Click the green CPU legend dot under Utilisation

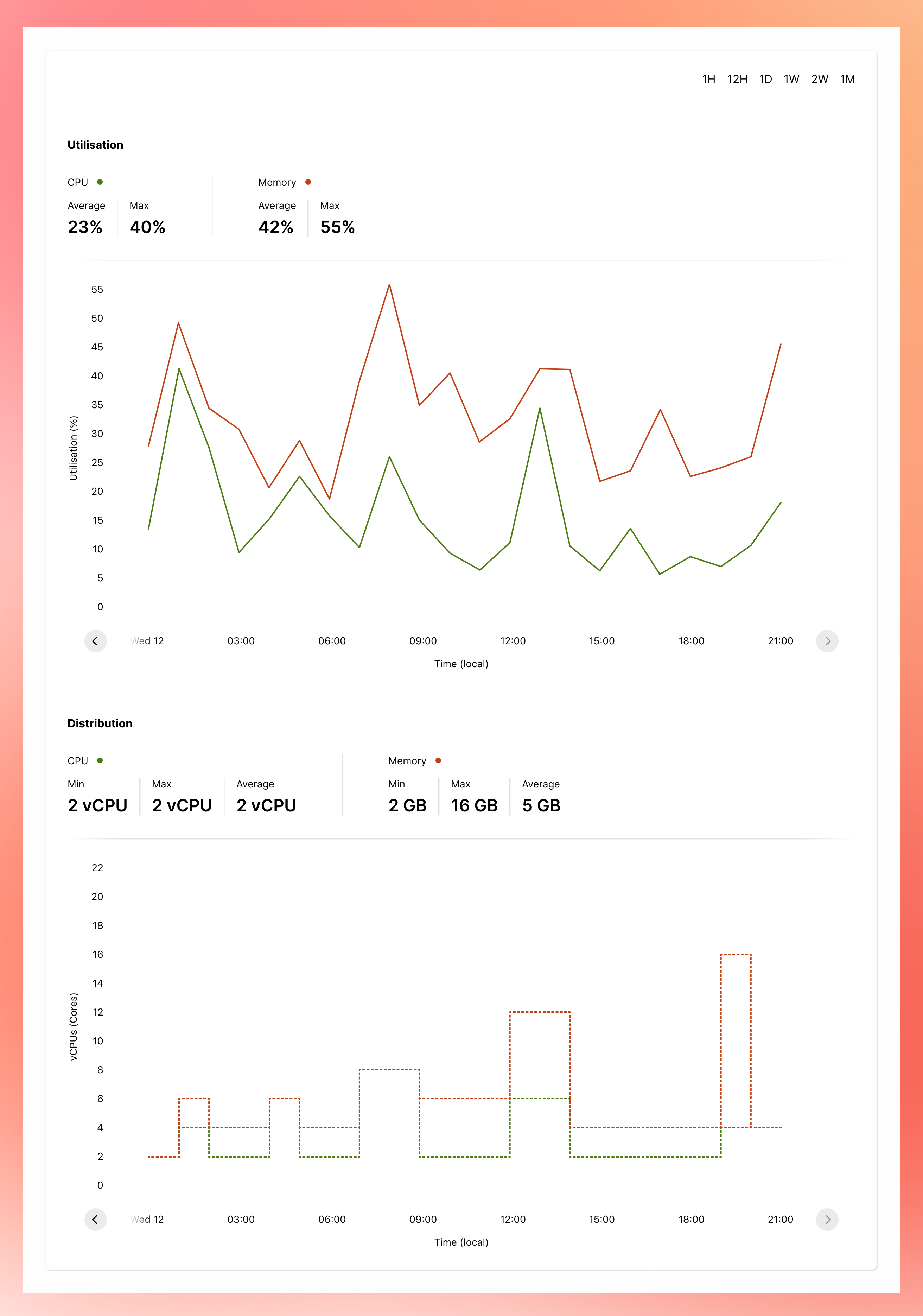[100, 182]
